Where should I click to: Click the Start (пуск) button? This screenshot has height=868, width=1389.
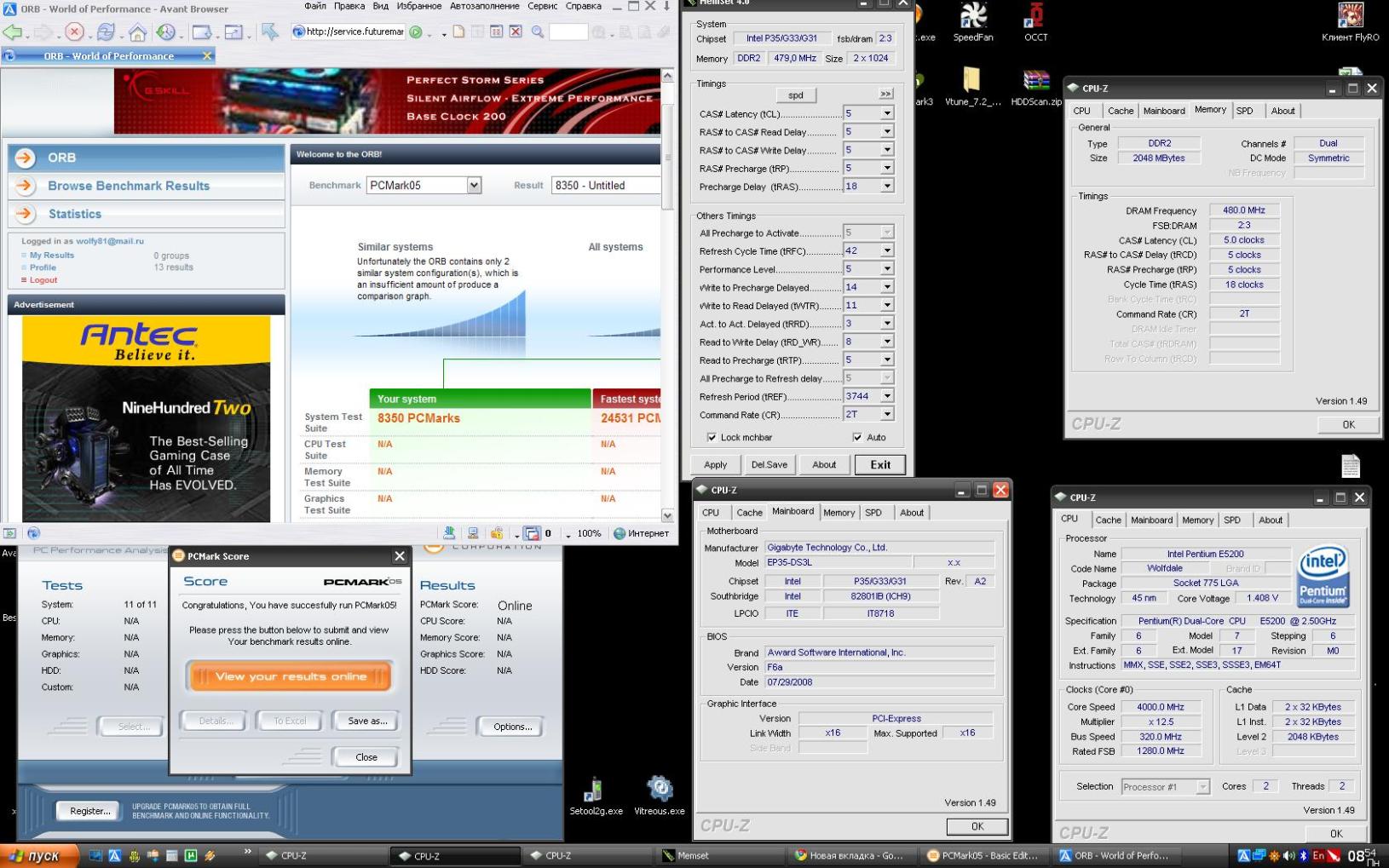point(39,856)
